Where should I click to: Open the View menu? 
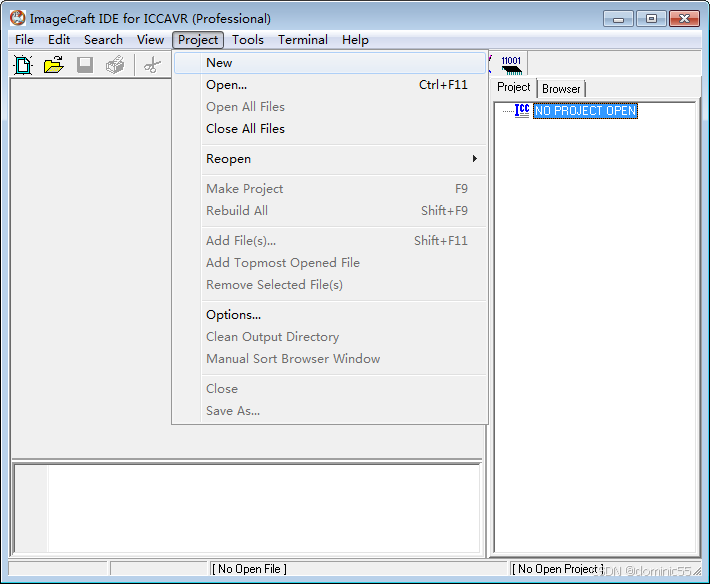[x=150, y=40]
